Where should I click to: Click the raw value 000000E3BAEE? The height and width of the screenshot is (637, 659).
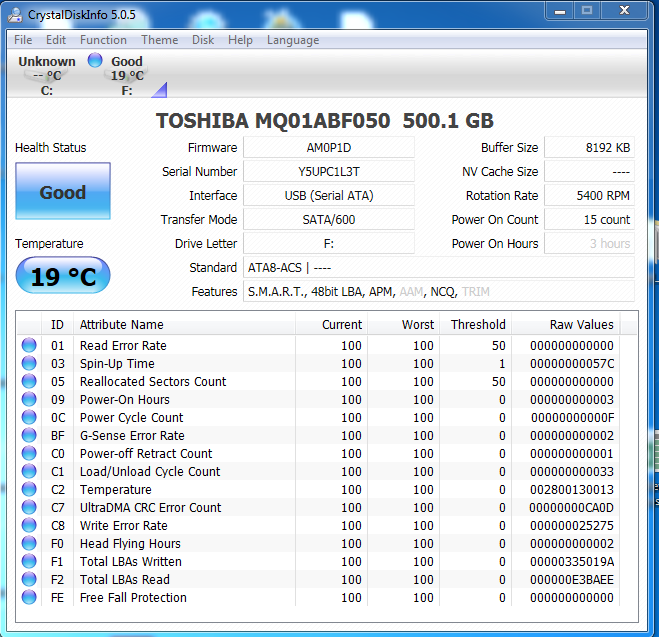tap(572, 579)
